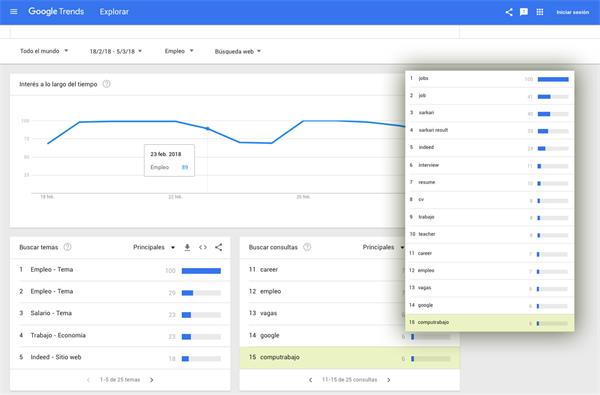Click the sarkari result entry in overlay
The width and height of the screenshot is (600, 395).
click(x=489, y=131)
